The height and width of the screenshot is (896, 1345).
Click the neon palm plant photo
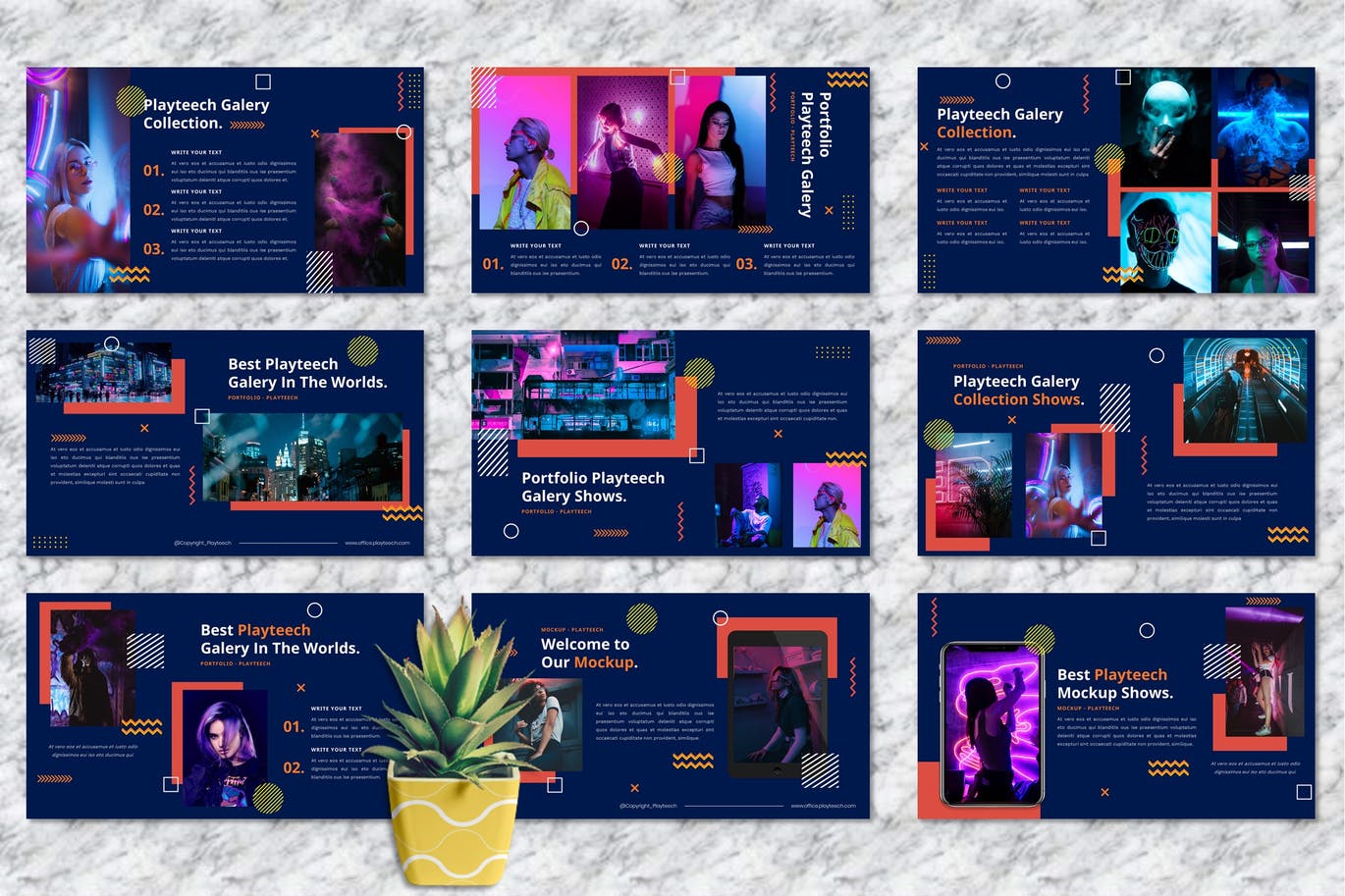(973, 485)
